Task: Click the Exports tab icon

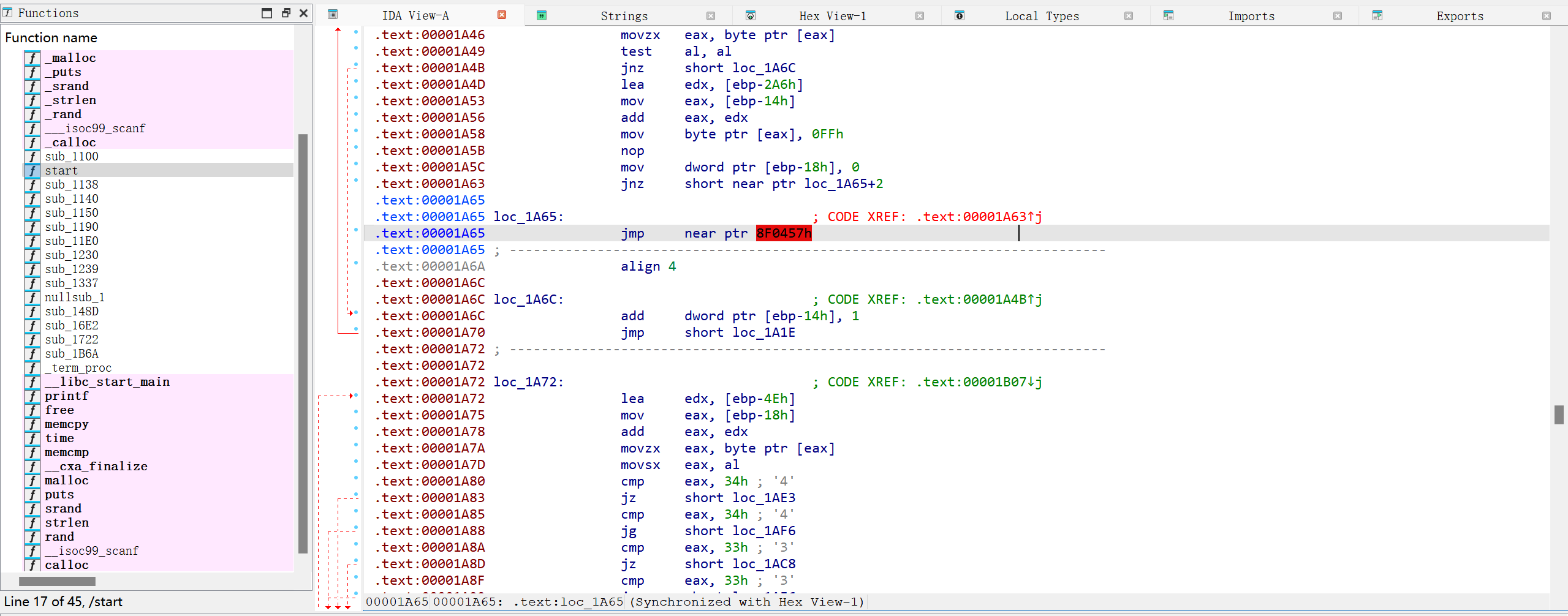Action: point(1377,16)
